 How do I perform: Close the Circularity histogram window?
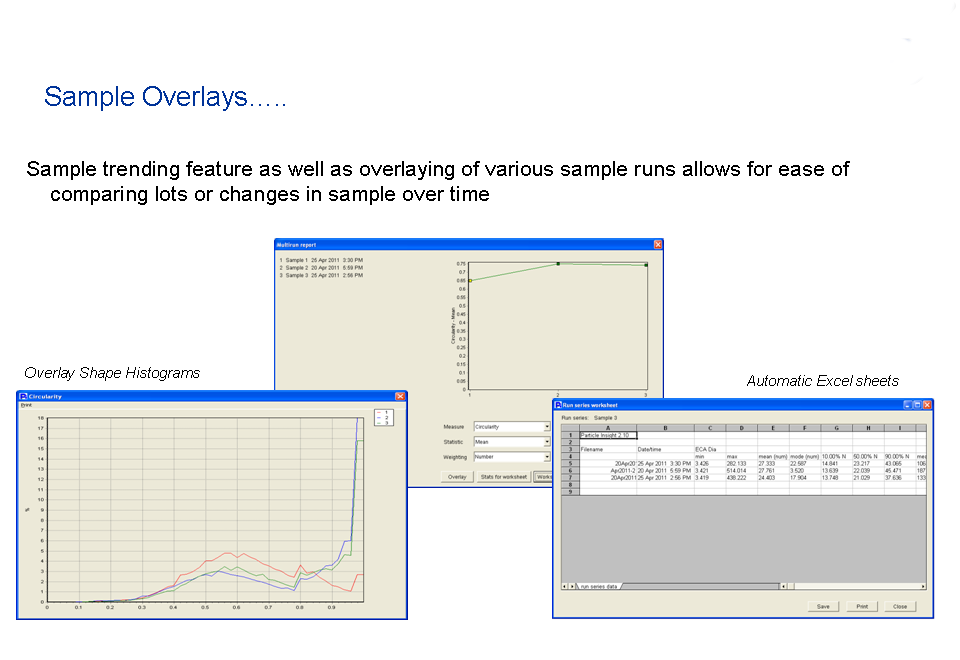point(400,396)
